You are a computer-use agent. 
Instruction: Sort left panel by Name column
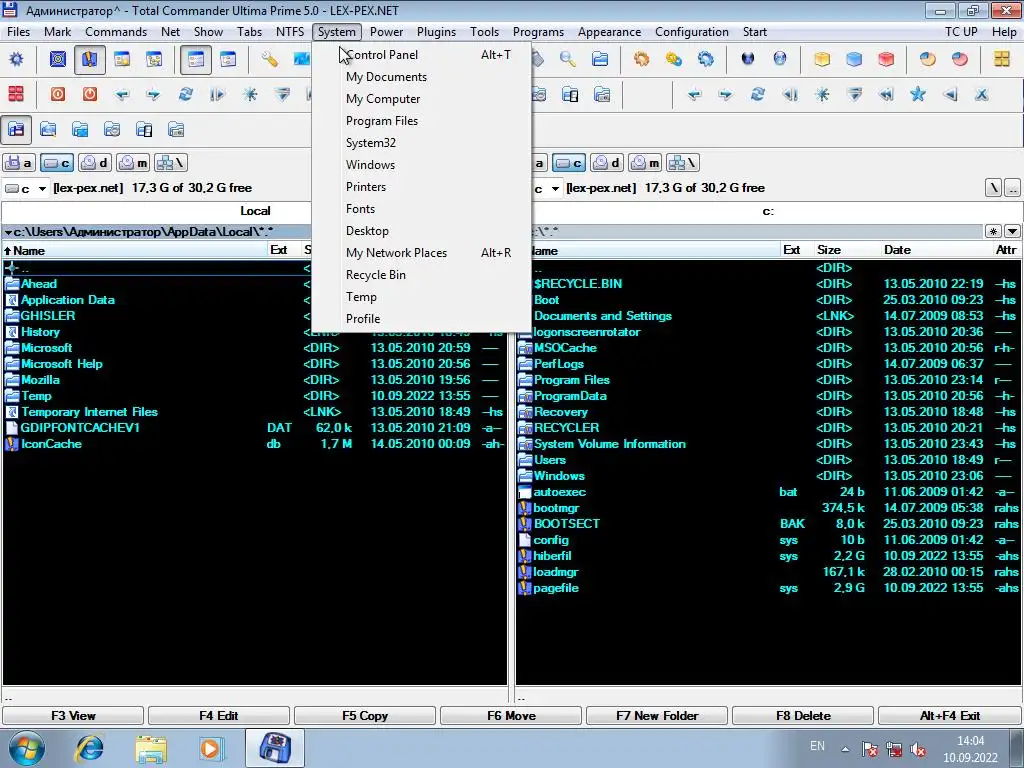[x=135, y=250]
